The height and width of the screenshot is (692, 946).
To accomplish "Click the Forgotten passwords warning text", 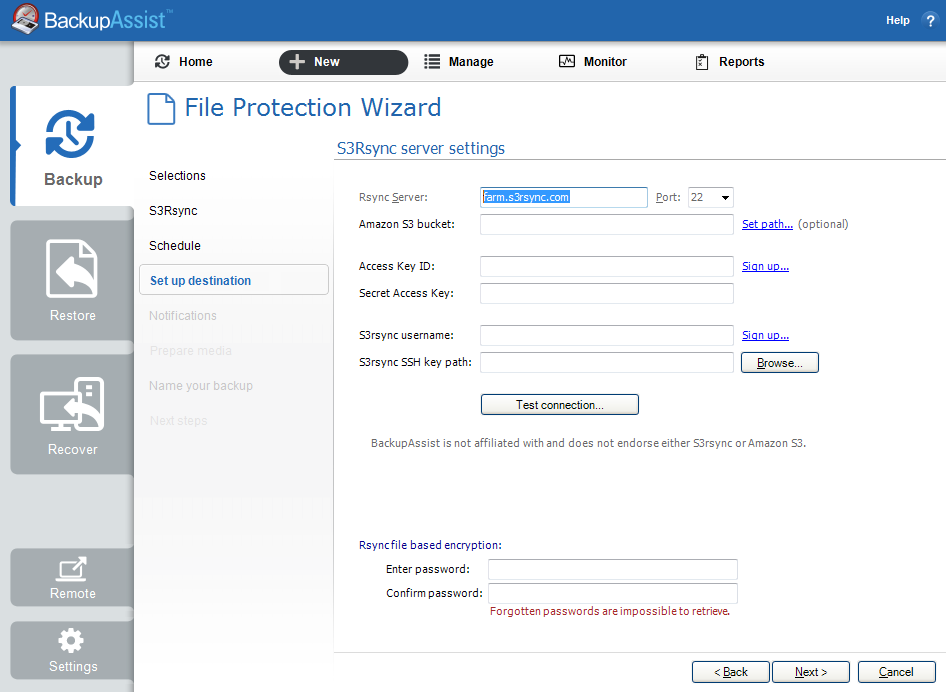I will pyautogui.click(x=610, y=611).
